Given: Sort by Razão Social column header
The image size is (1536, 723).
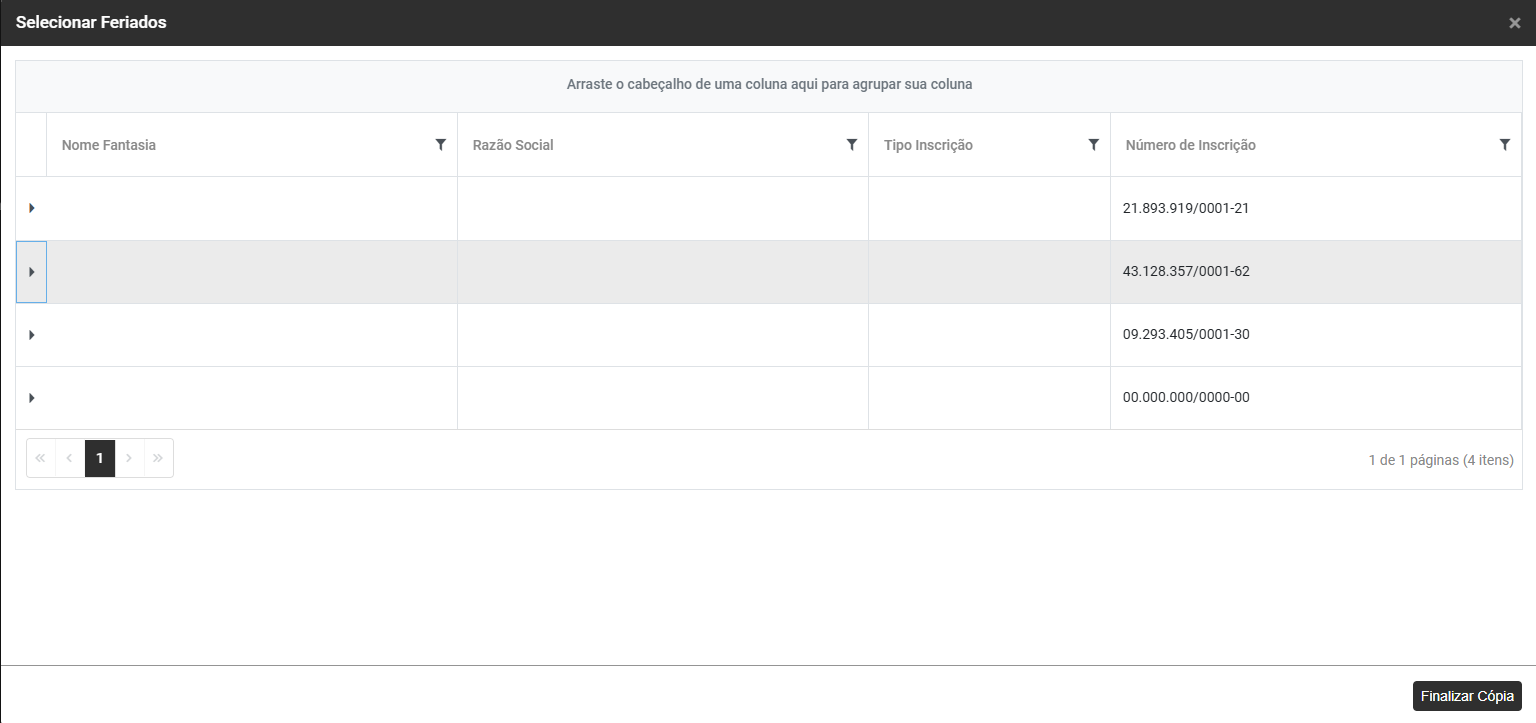Looking at the screenshot, I should tap(513, 145).
